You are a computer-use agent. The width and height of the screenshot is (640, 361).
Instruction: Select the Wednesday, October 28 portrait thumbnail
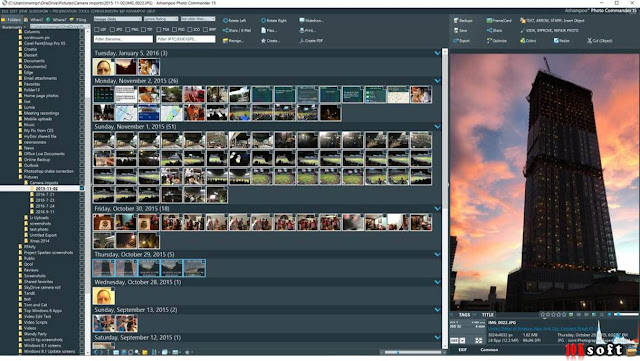click(104, 296)
